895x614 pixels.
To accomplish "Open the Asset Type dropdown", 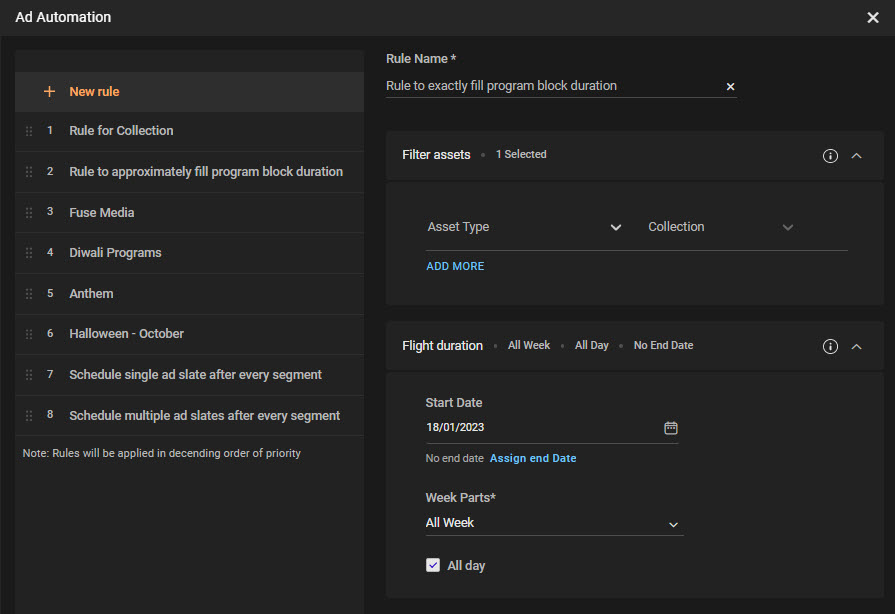I will click(x=525, y=227).
